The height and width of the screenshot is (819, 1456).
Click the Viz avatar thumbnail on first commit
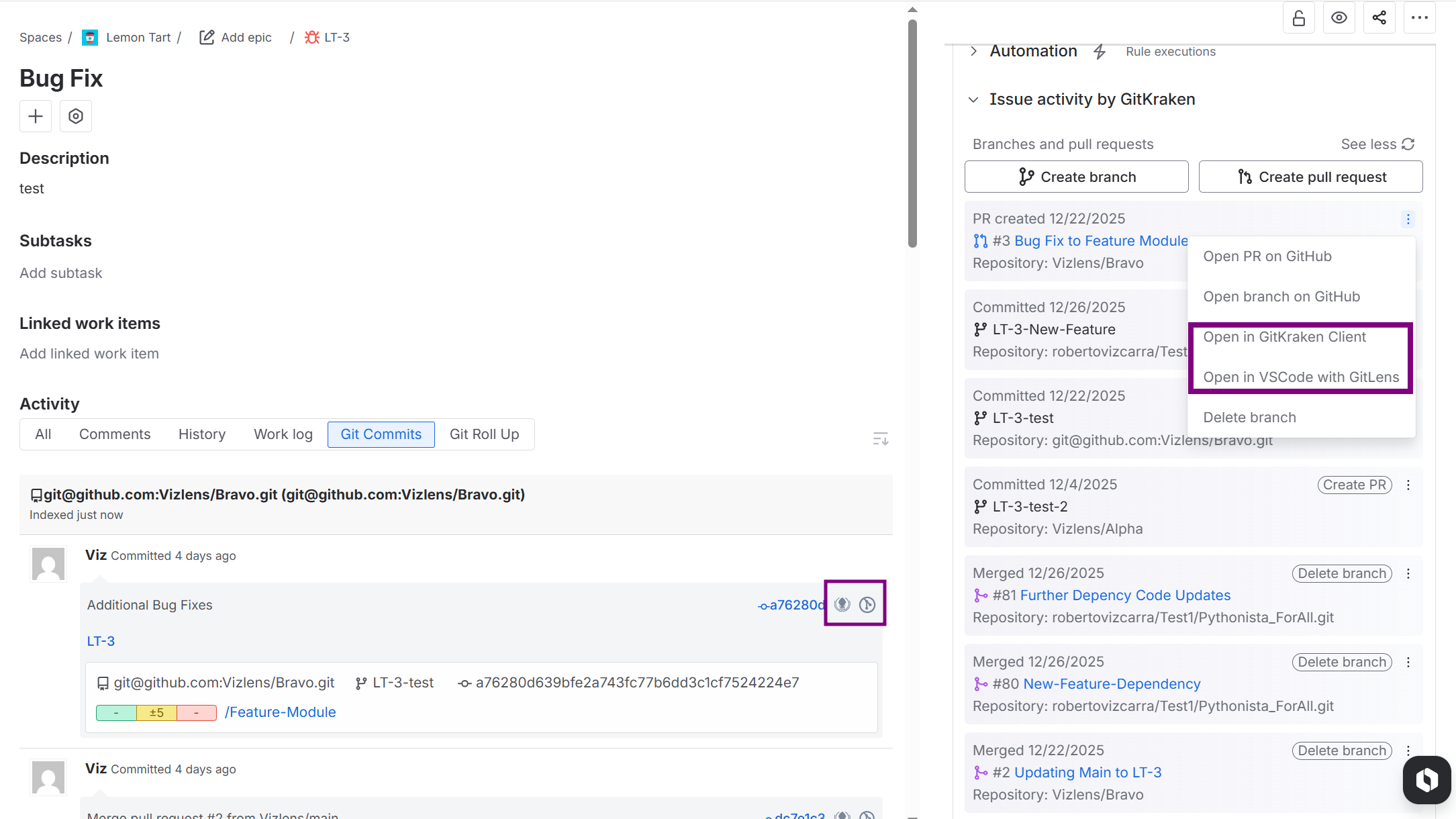48,563
